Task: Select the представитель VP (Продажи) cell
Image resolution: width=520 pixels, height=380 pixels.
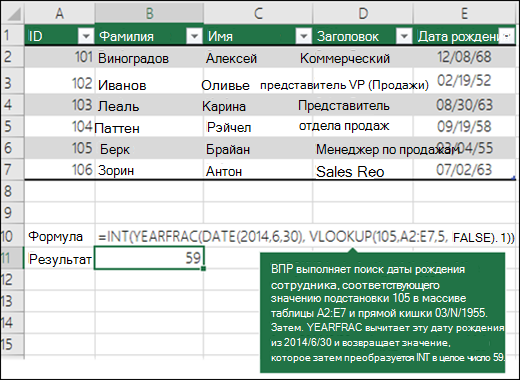Action: coord(363,81)
